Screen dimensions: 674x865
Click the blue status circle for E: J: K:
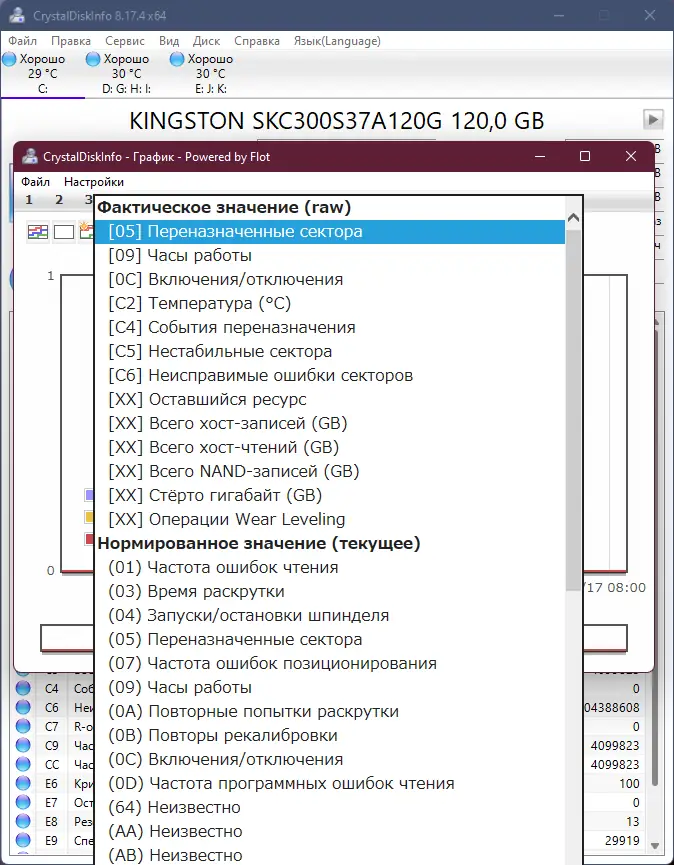[x=177, y=59]
